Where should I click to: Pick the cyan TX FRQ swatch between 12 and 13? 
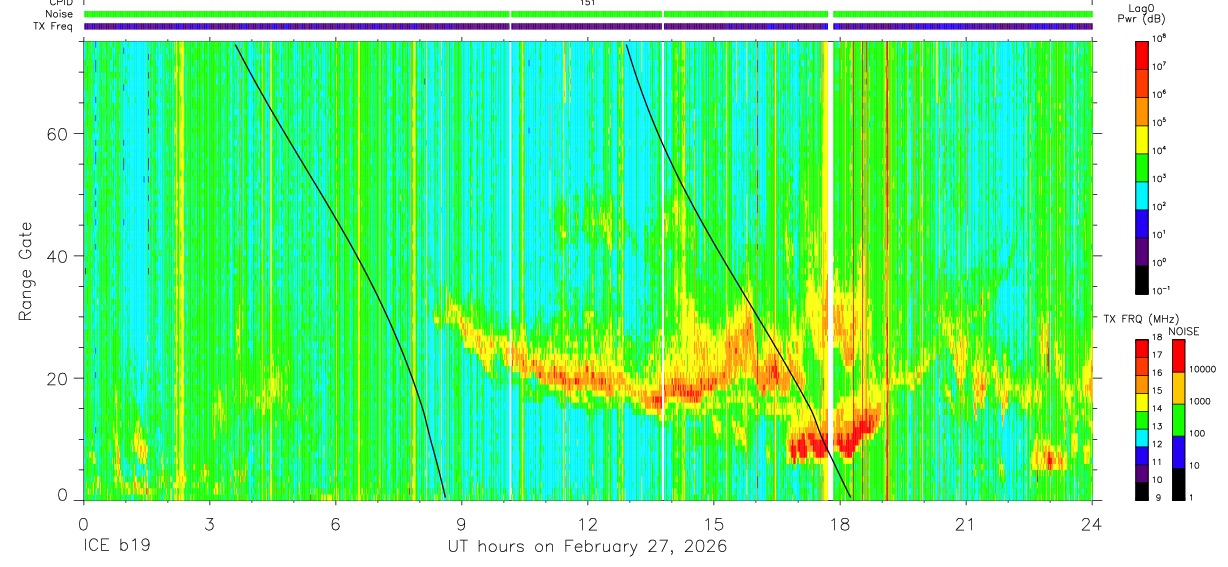[1142, 437]
